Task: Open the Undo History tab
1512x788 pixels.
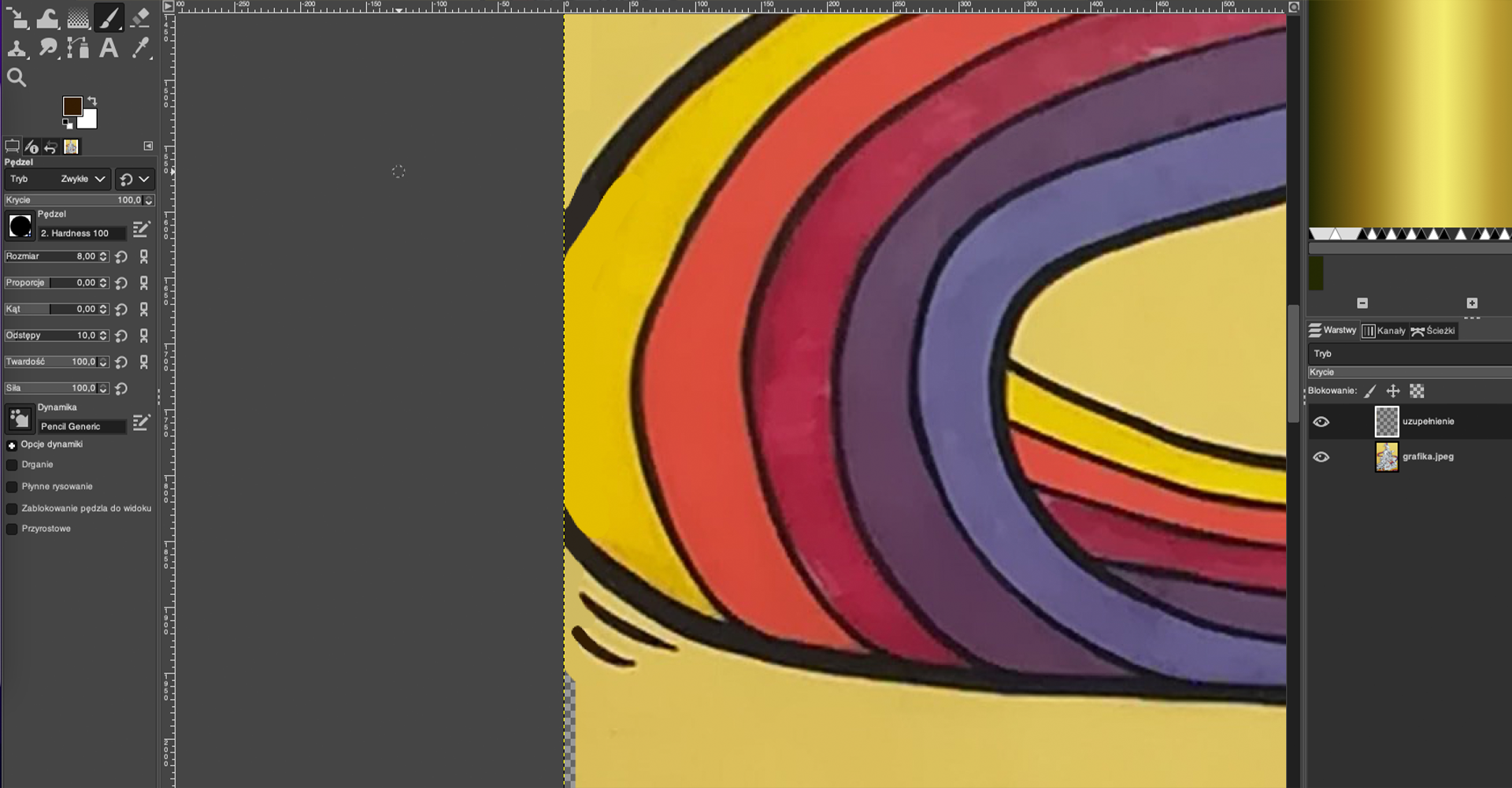Action: [51, 147]
